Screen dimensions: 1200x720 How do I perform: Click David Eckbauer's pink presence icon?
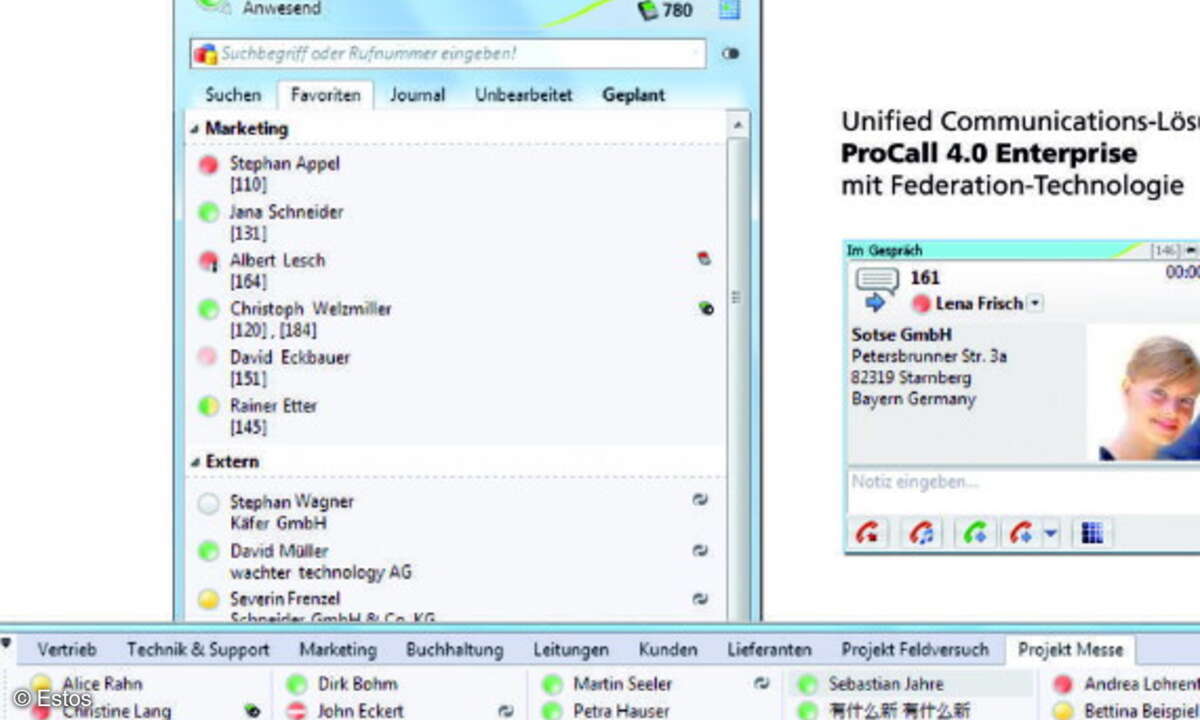tap(208, 358)
